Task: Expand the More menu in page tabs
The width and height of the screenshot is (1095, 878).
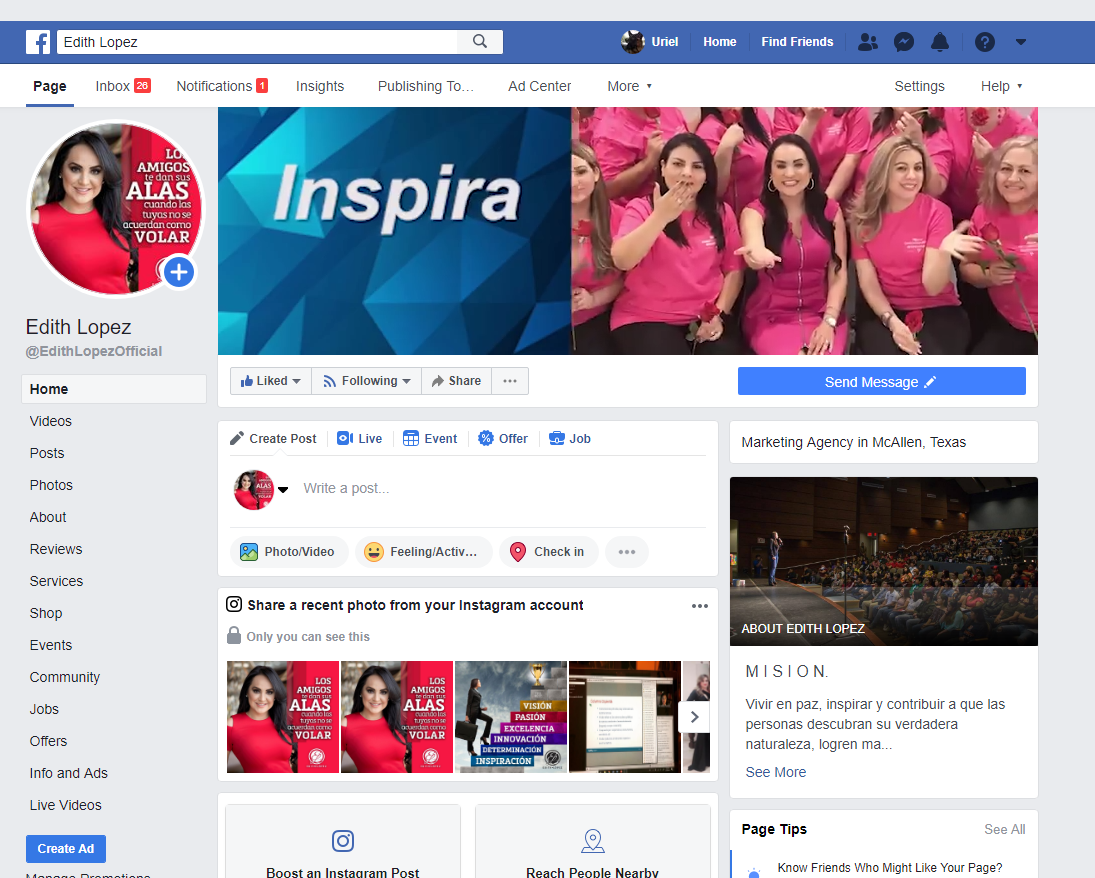Action: tap(629, 86)
